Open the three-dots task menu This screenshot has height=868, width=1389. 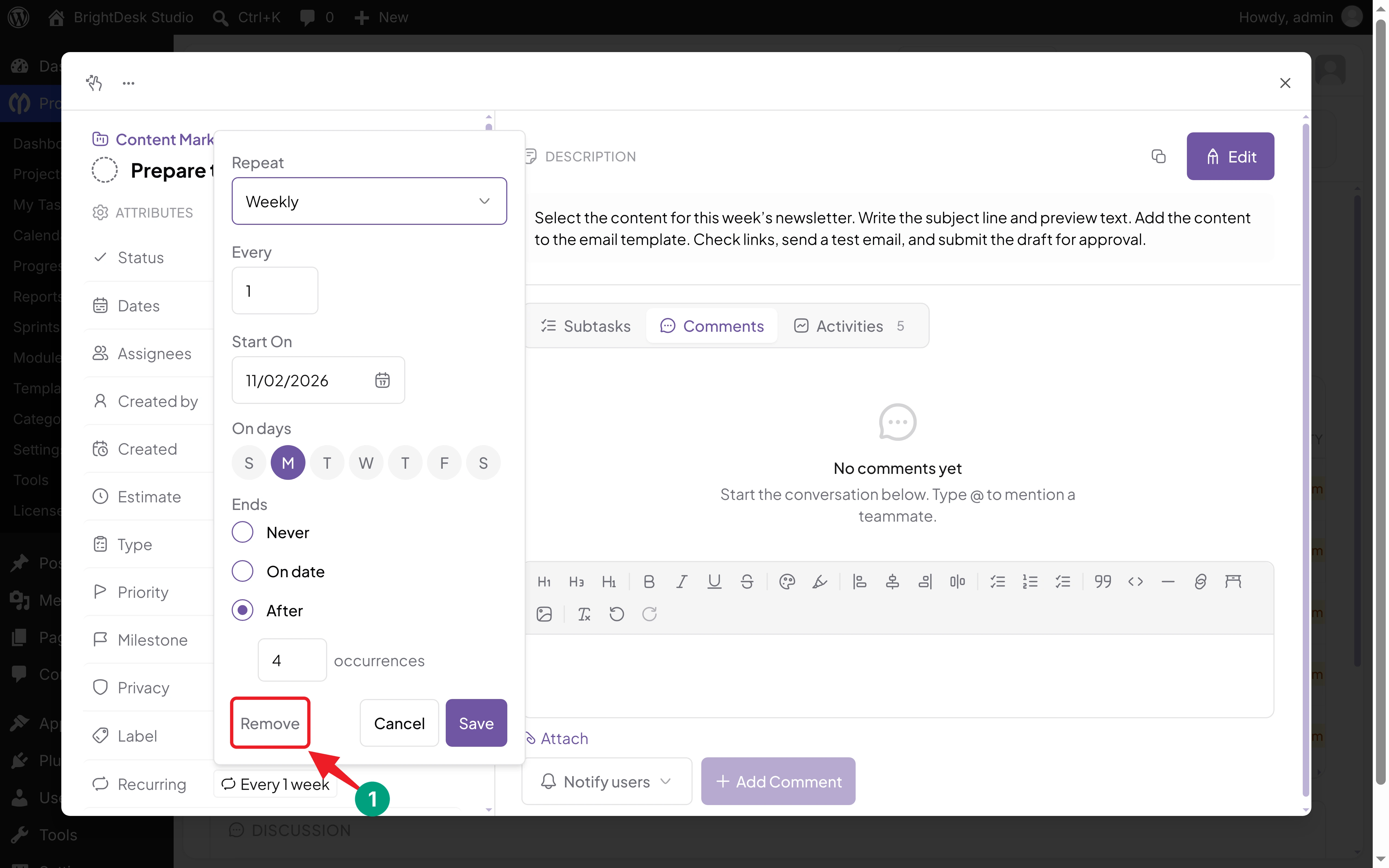tap(129, 83)
